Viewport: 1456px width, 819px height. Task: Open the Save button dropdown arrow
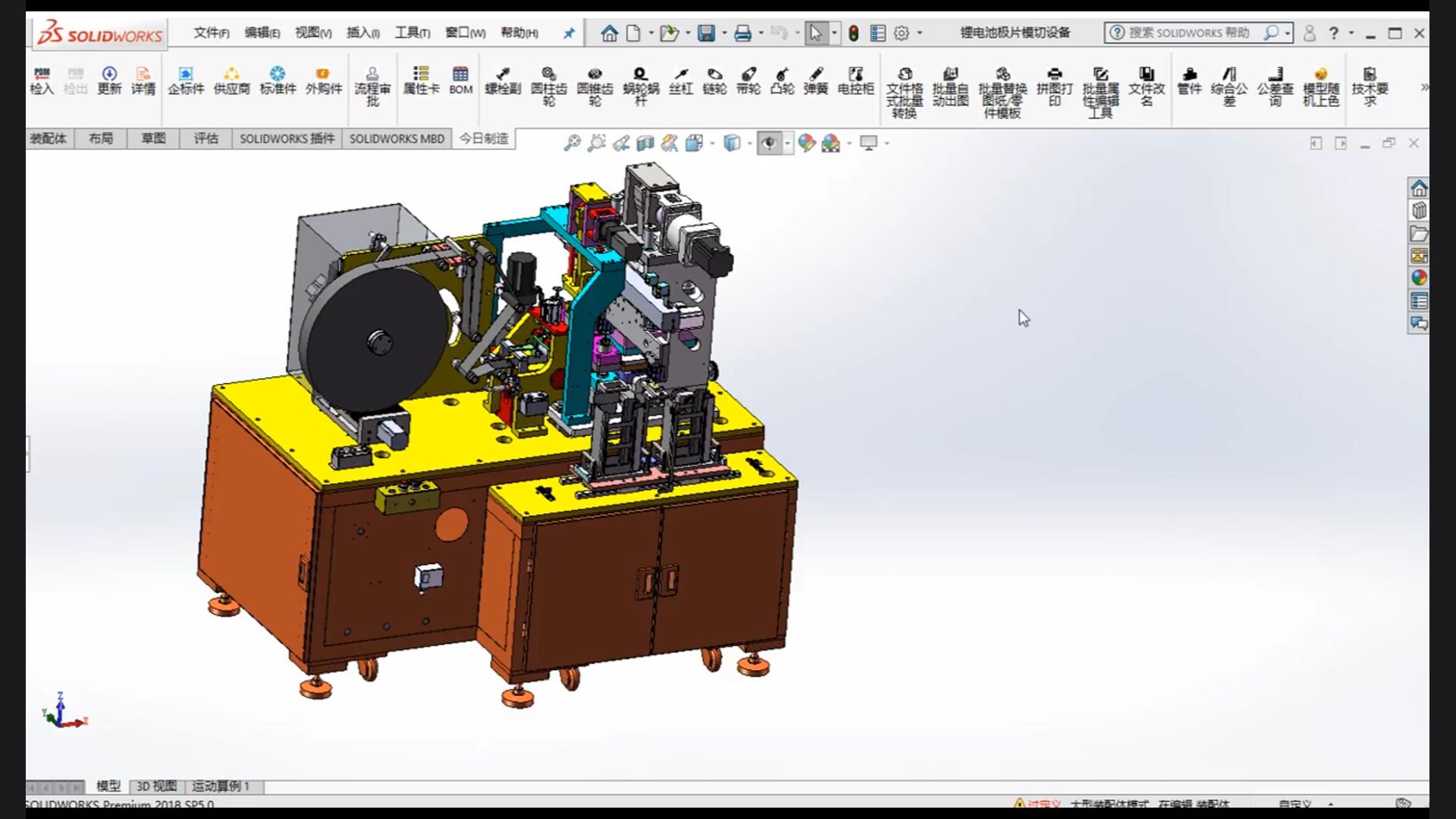tap(724, 33)
